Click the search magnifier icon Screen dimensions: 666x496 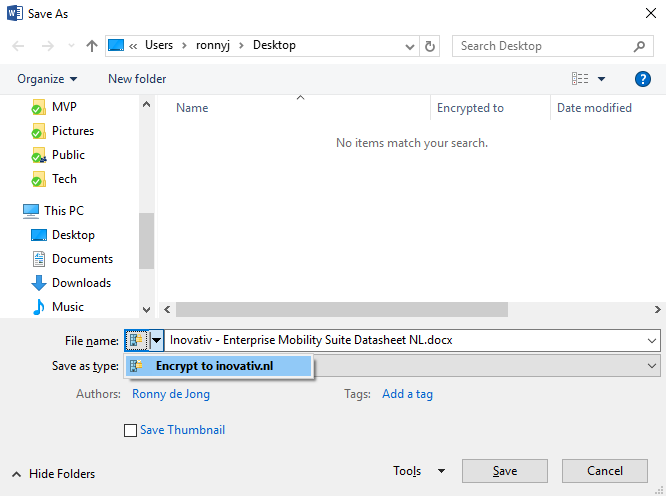pos(640,46)
